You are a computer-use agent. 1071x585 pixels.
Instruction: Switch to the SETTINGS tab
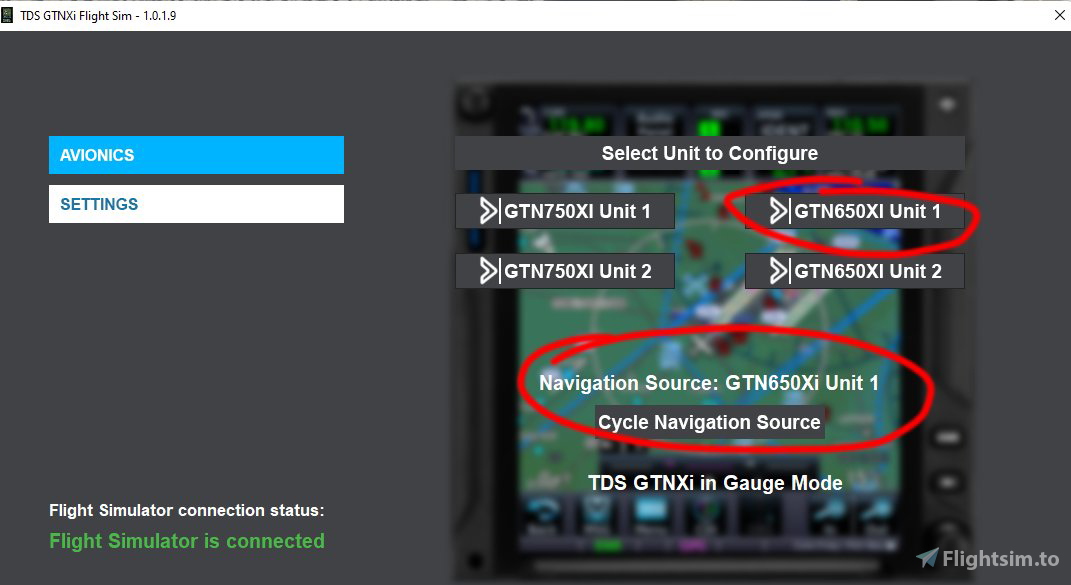[196, 204]
